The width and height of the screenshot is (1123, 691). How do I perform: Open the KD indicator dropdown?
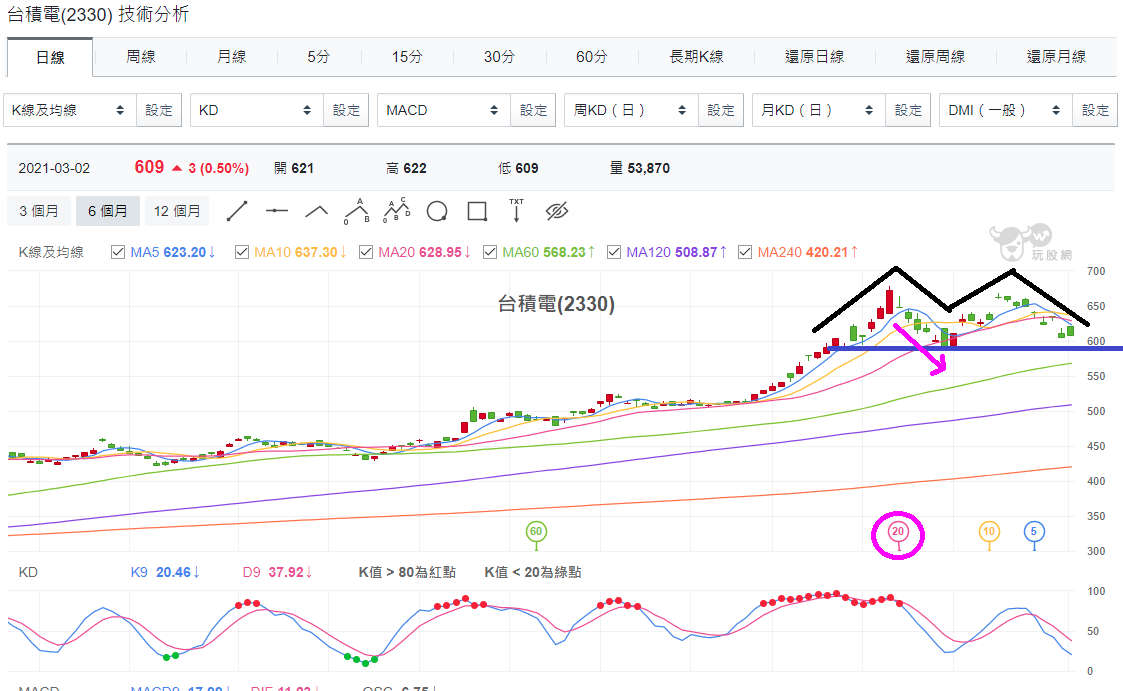click(x=256, y=110)
